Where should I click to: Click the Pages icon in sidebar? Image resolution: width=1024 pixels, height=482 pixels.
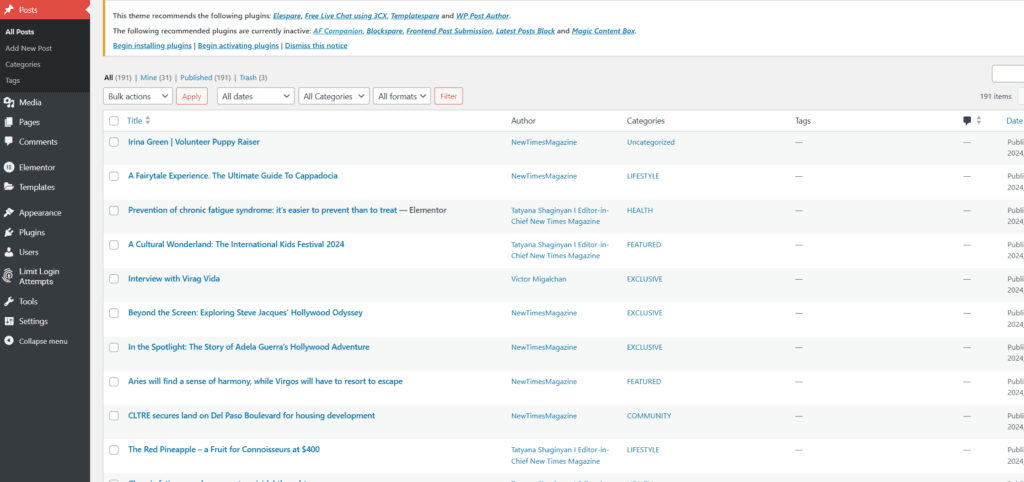tap(9, 122)
